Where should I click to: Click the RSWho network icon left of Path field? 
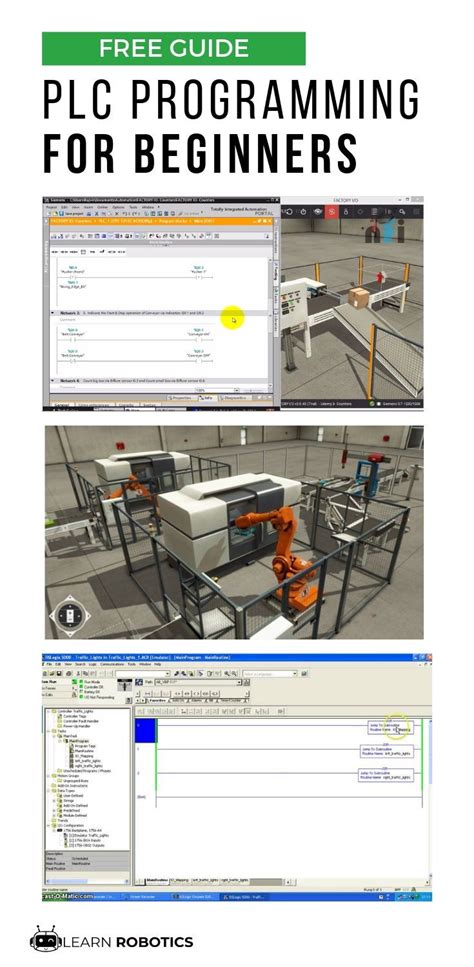pyautogui.click(x=137, y=682)
